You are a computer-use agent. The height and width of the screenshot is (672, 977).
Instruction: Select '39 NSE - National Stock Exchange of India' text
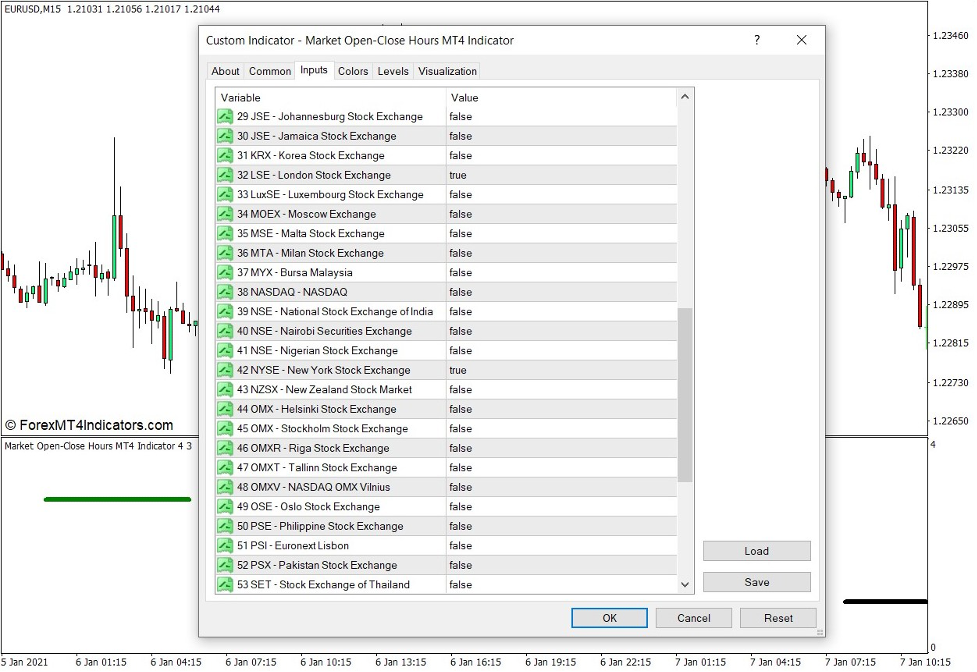click(x=335, y=311)
